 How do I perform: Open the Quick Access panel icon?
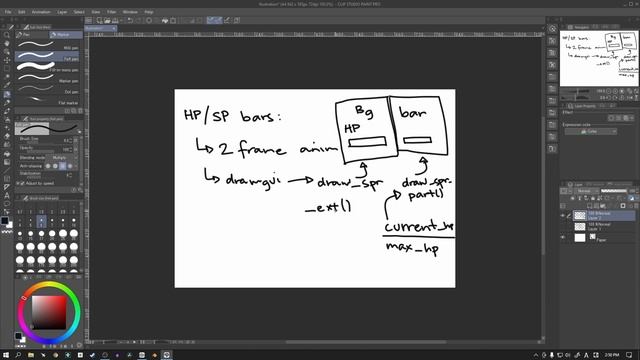[x=552, y=29]
